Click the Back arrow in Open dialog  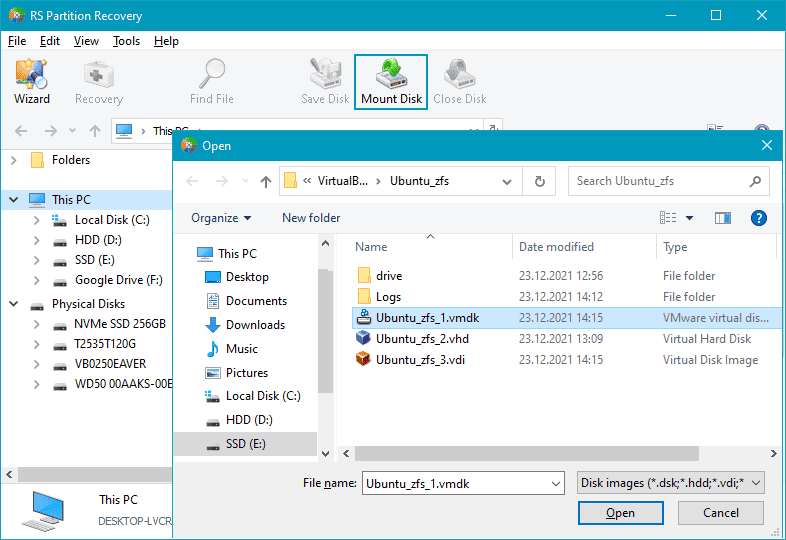[x=192, y=181]
